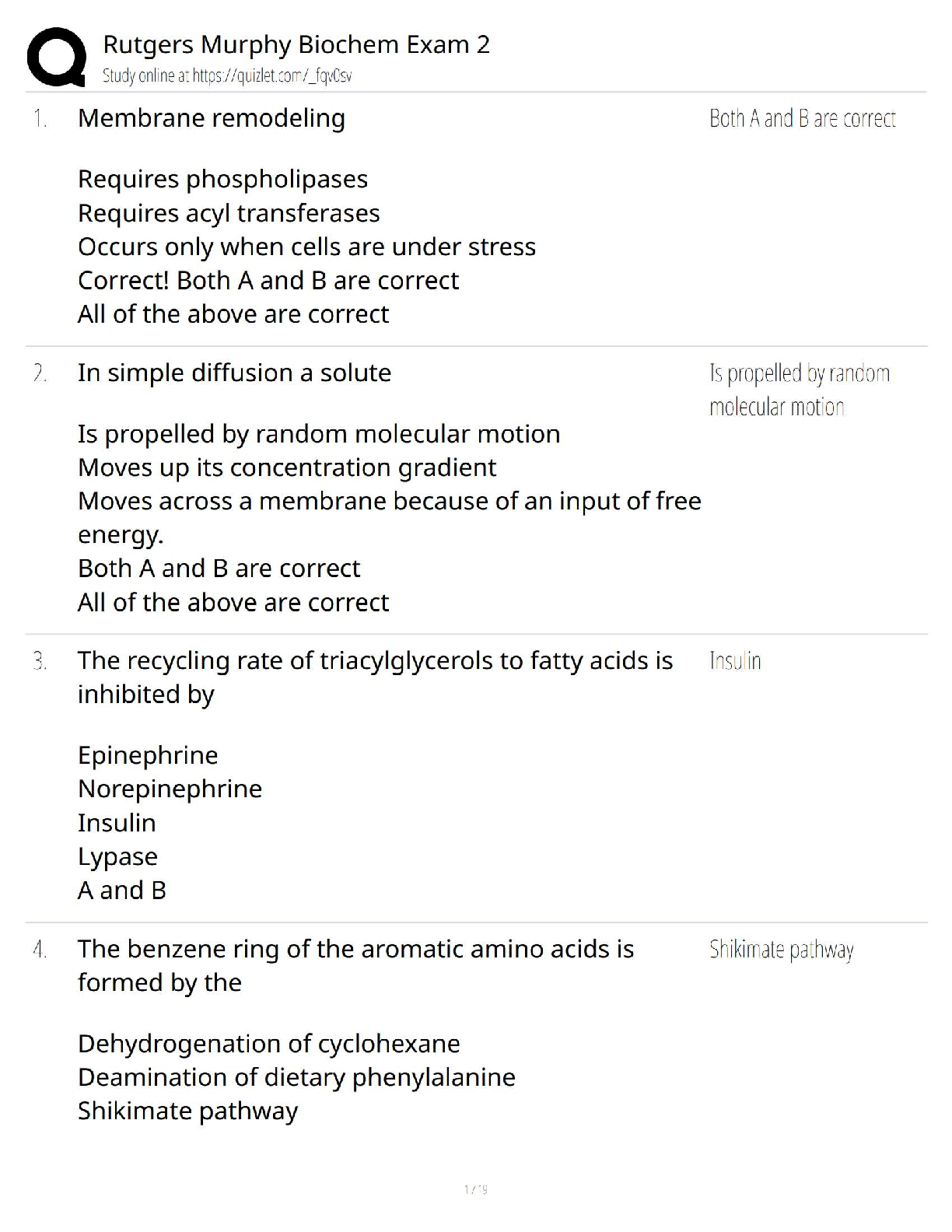Pick the Lypase option

pyautogui.click(x=117, y=856)
